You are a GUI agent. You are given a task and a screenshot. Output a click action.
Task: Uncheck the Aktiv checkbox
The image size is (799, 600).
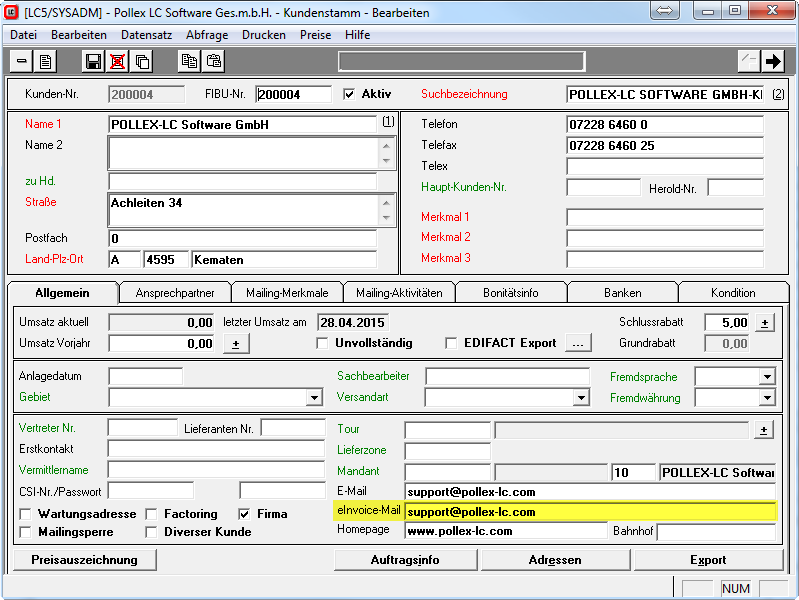pos(349,94)
